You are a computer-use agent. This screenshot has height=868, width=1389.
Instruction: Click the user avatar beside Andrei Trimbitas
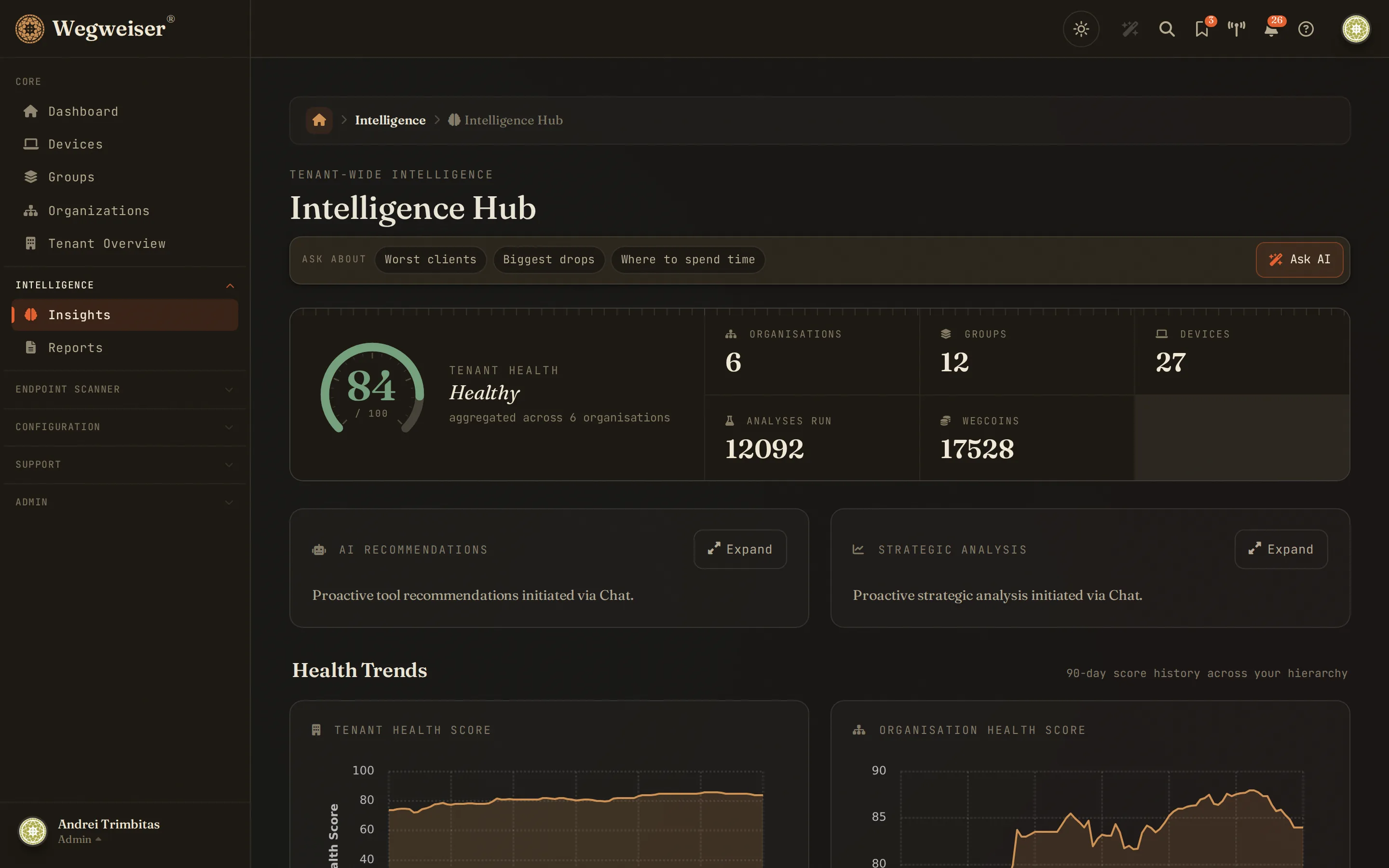point(33,831)
